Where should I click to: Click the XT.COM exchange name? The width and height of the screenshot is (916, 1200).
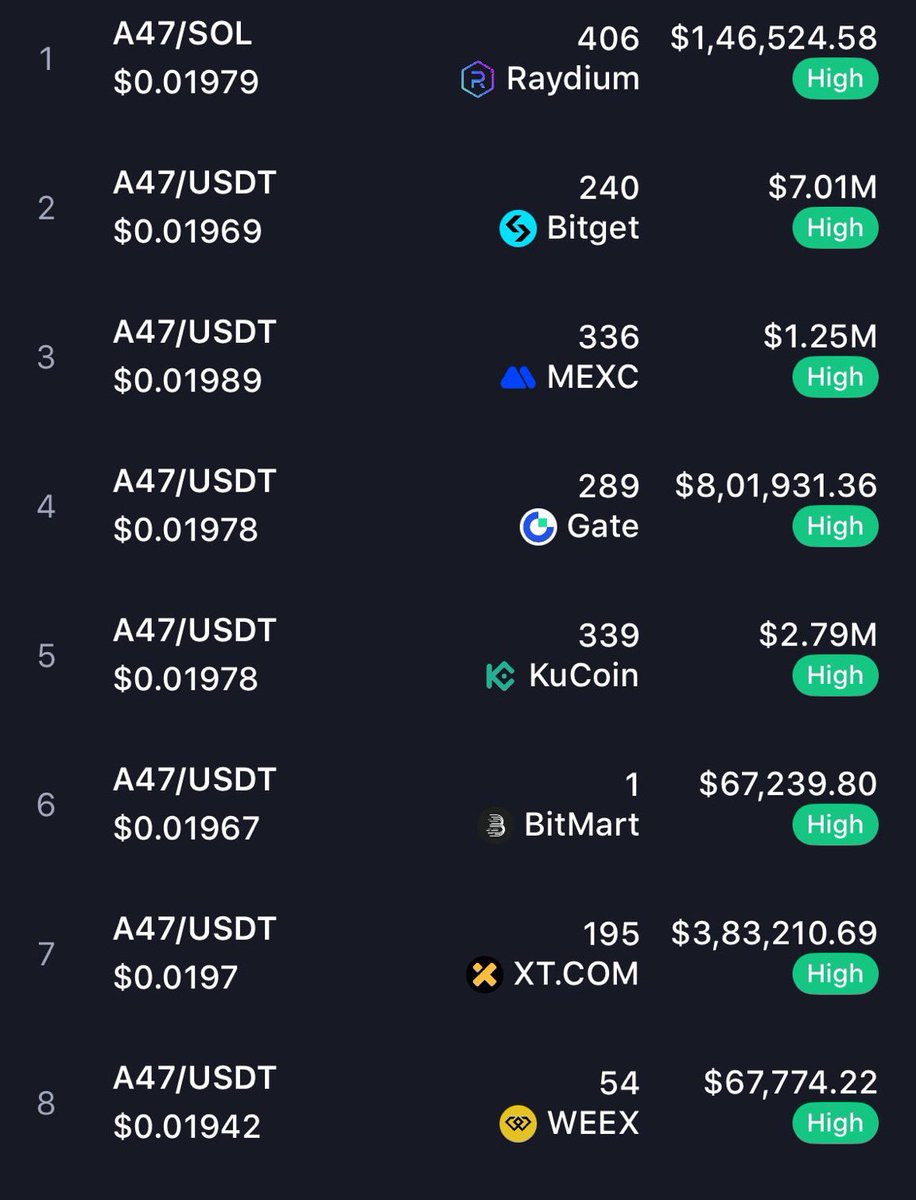point(576,975)
